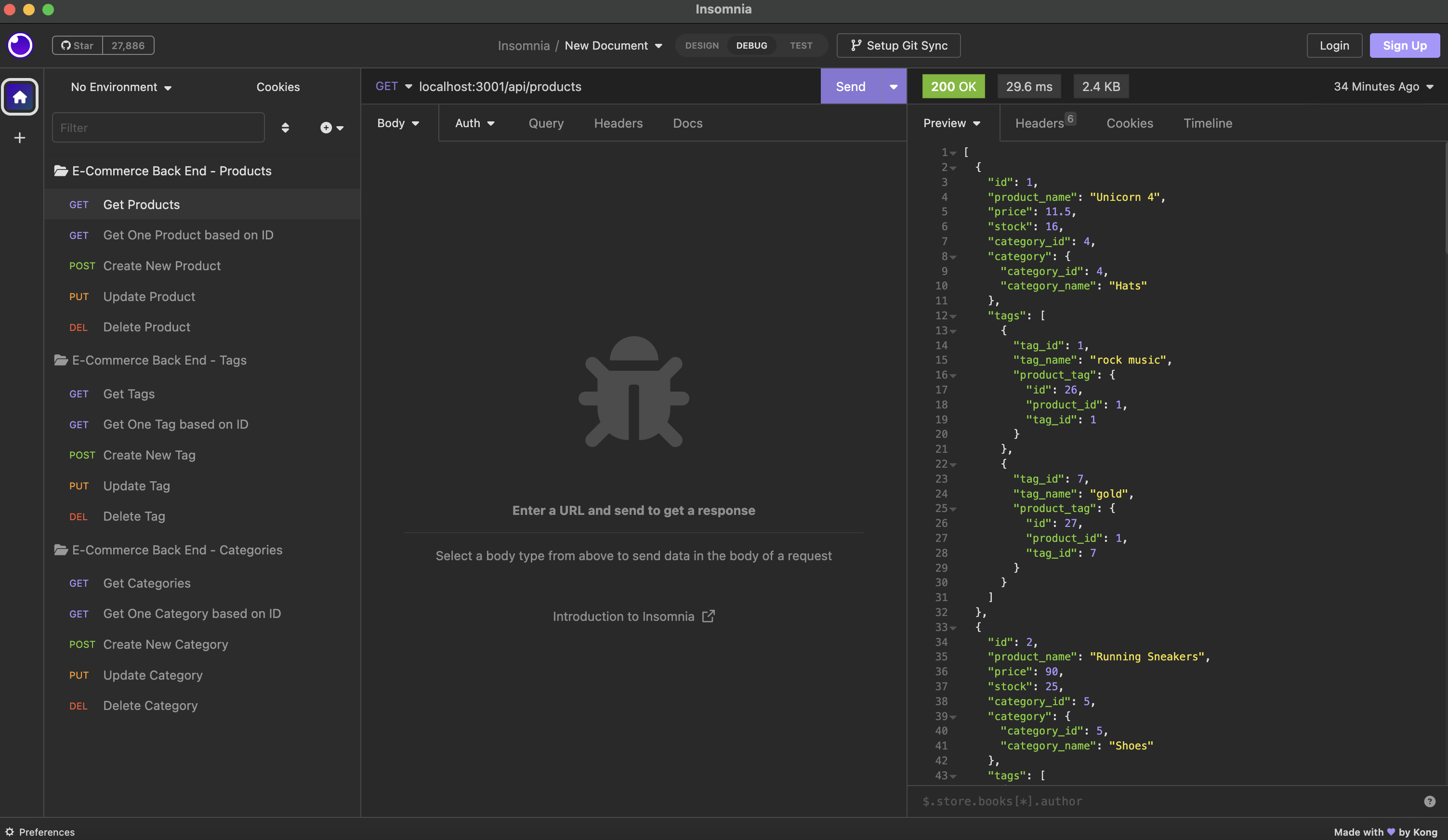Click the home dashboard icon in sidebar
Viewport: 1448px width, 840px height.
pos(20,97)
